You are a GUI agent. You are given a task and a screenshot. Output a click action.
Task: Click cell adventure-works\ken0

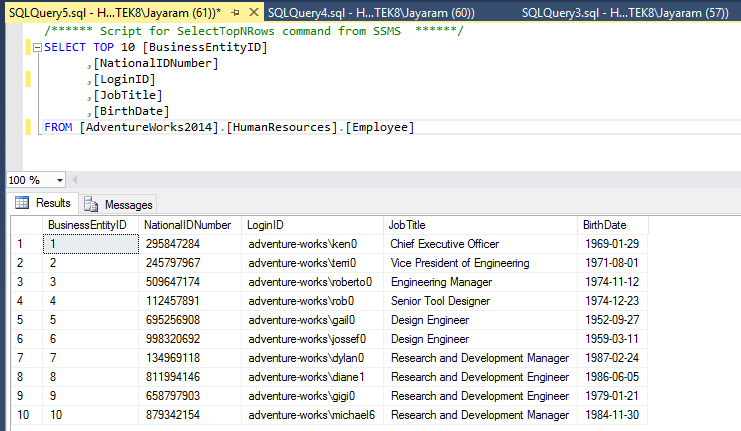pyautogui.click(x=312, y=244)
